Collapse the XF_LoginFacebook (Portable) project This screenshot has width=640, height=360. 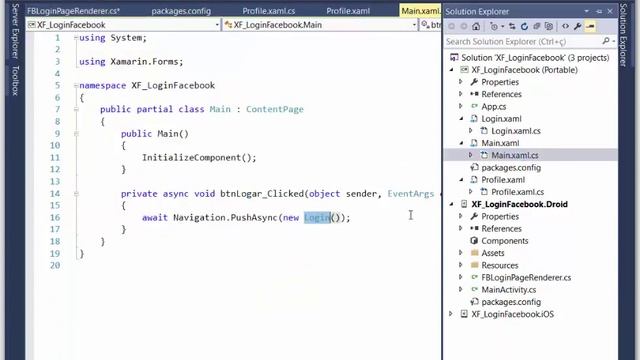pyautogui.click(x=451, y=70)
